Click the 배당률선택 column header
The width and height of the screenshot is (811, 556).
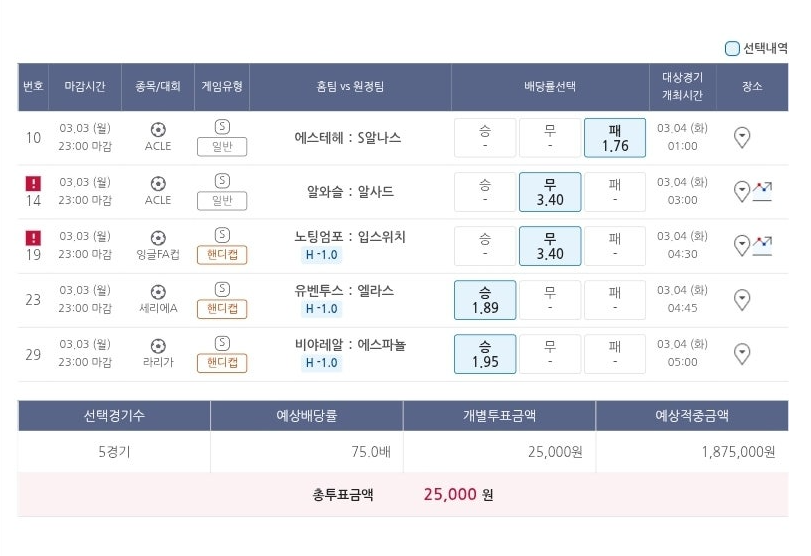(x=550, y=86)
